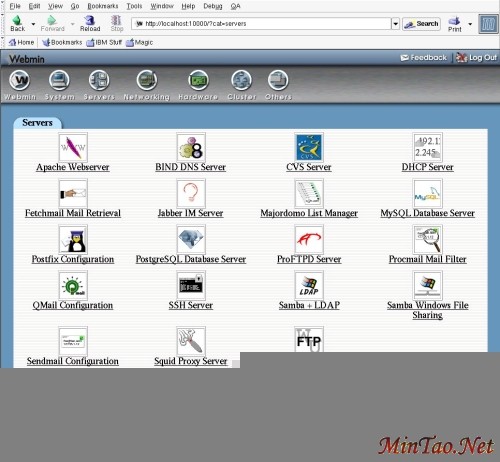The image size is (500, 462).
Task: Click the MySQL Database Server text link
Action: pyautogui.click(x=428, y=213)
